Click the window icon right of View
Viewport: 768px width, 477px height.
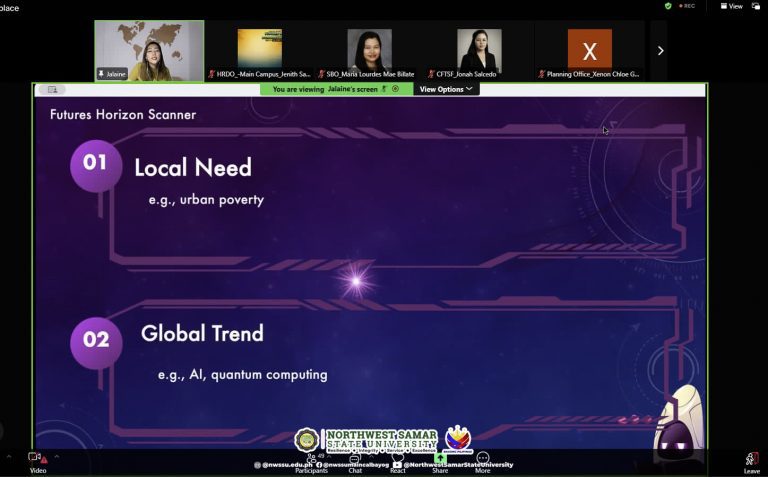click(x=756, y=6)
